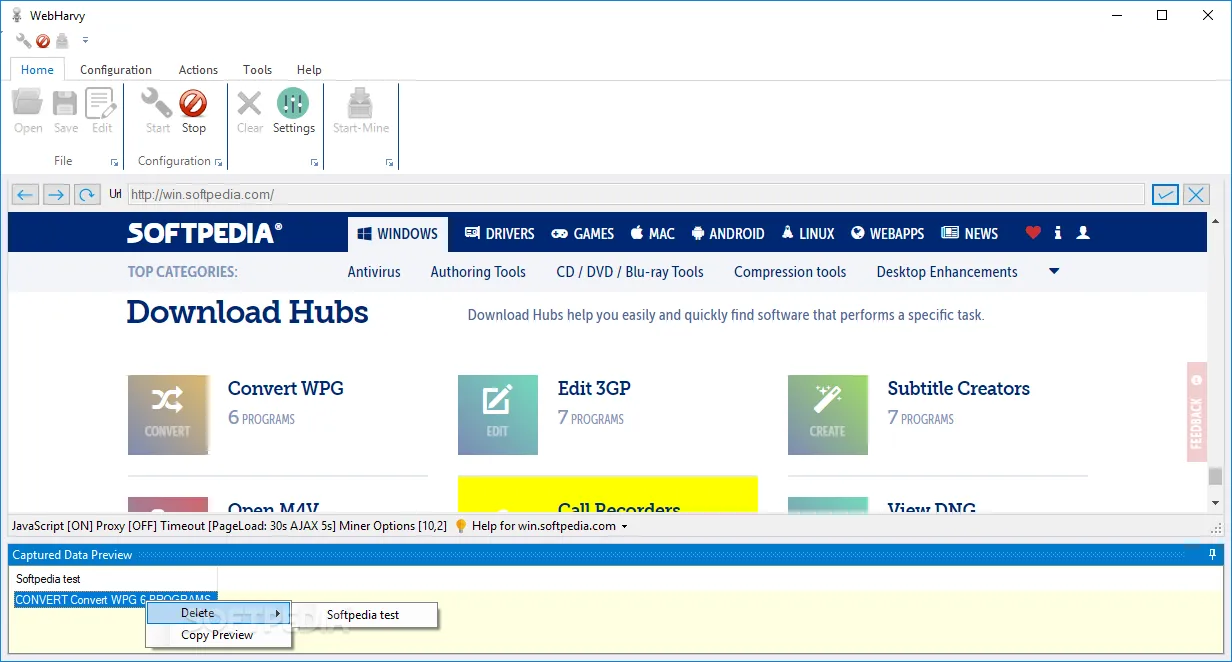Expand the Configuration group dialog launcher
Viewport: 1232px width, 662px height.
pos(219,162)
